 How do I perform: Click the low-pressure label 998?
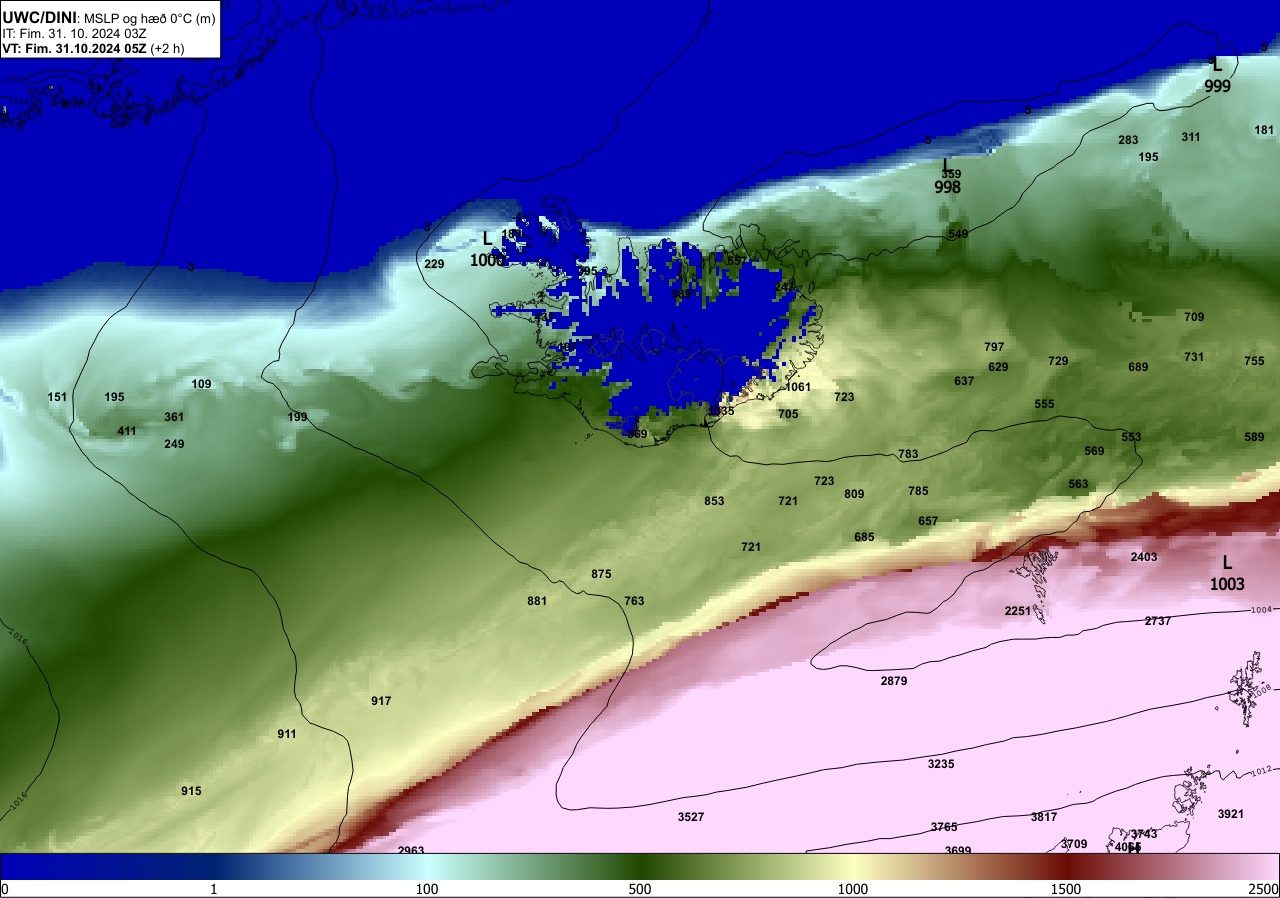pyautogui.click(x=947, y=187)
